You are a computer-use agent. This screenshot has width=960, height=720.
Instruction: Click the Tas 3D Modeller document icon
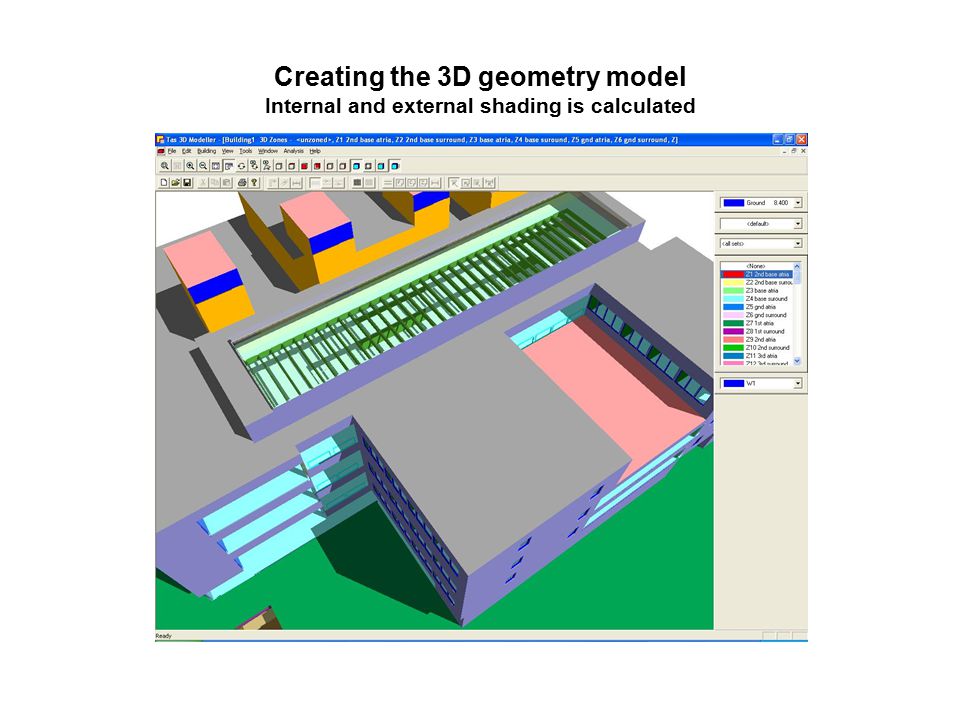160,151
